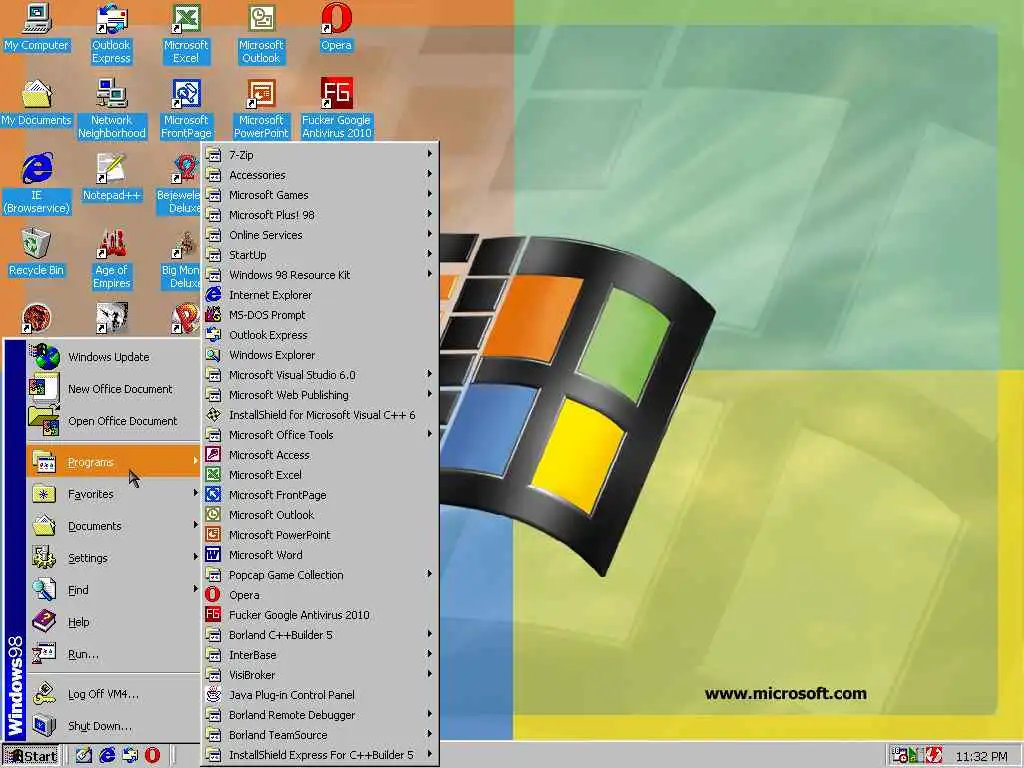
Task: Open MS-DOS Prompt from Programs menu
Action: (320, 315)
